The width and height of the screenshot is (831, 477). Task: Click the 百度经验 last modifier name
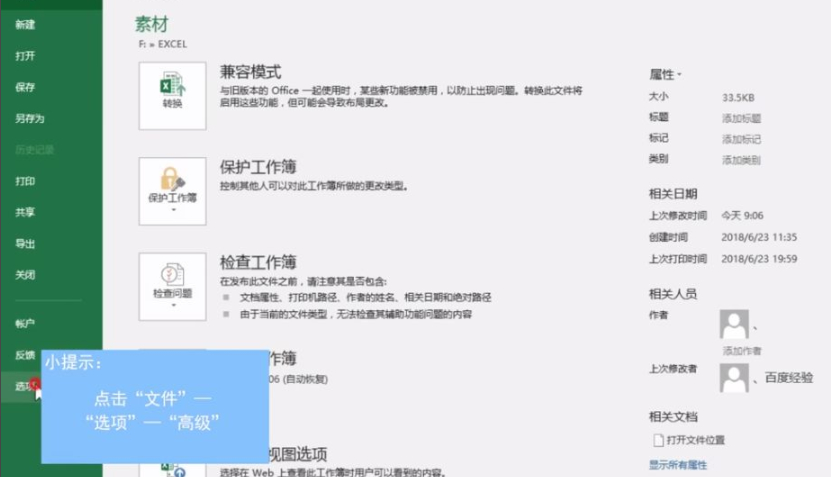tap(789, 377)
